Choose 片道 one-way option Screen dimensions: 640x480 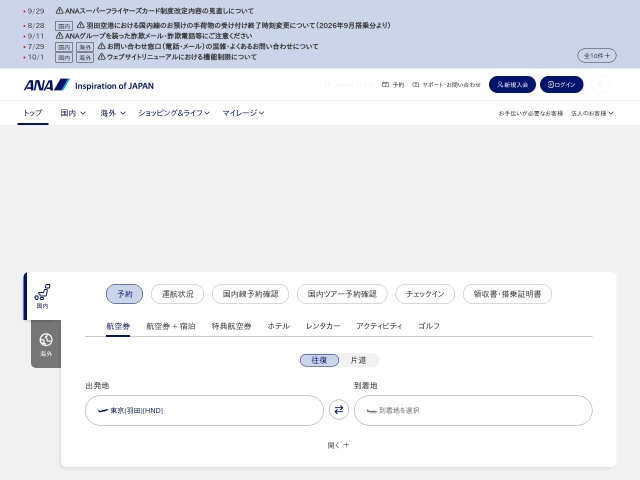(x=358, y=360)
